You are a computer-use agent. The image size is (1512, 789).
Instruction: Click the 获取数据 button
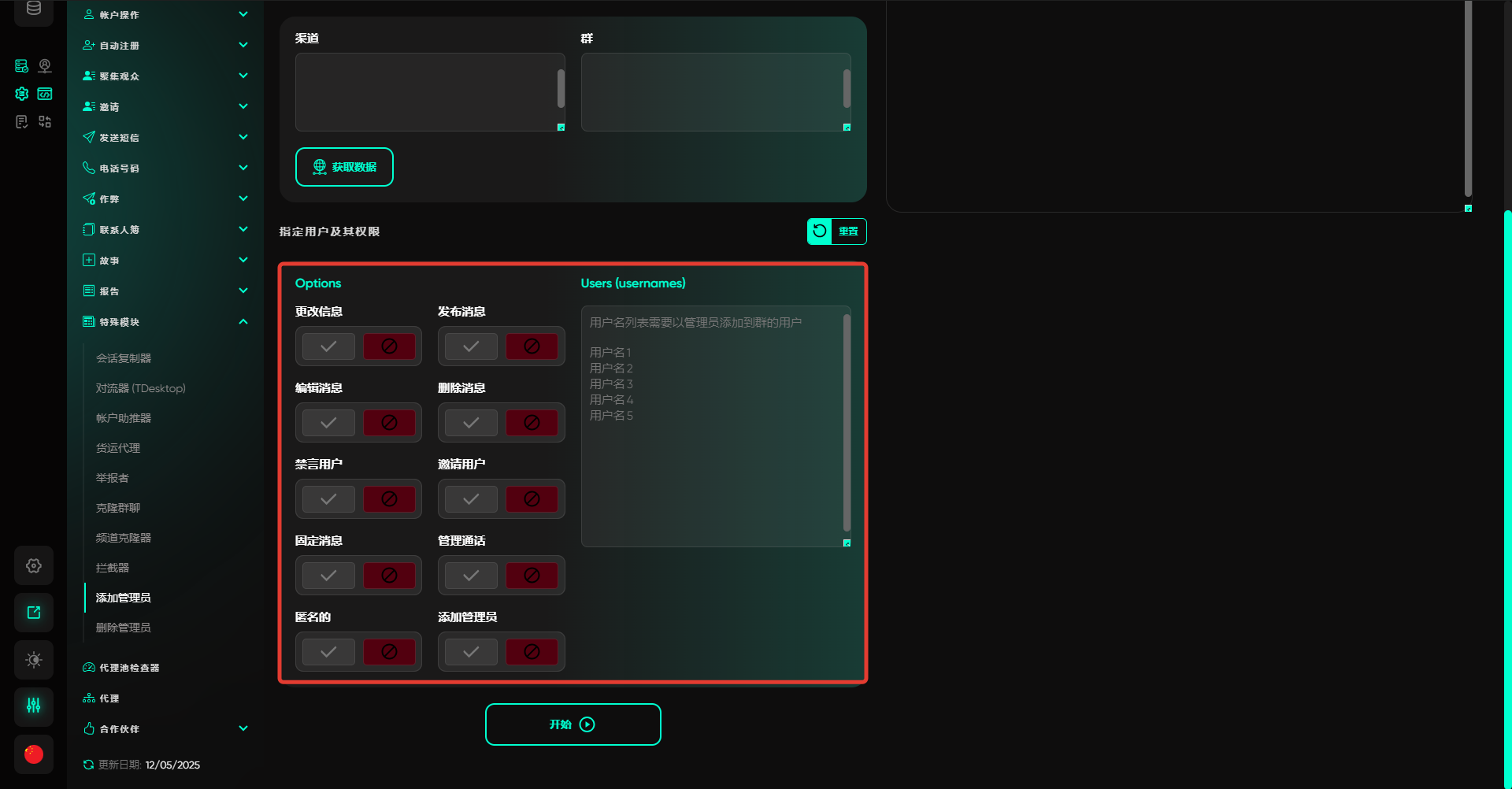344,167
